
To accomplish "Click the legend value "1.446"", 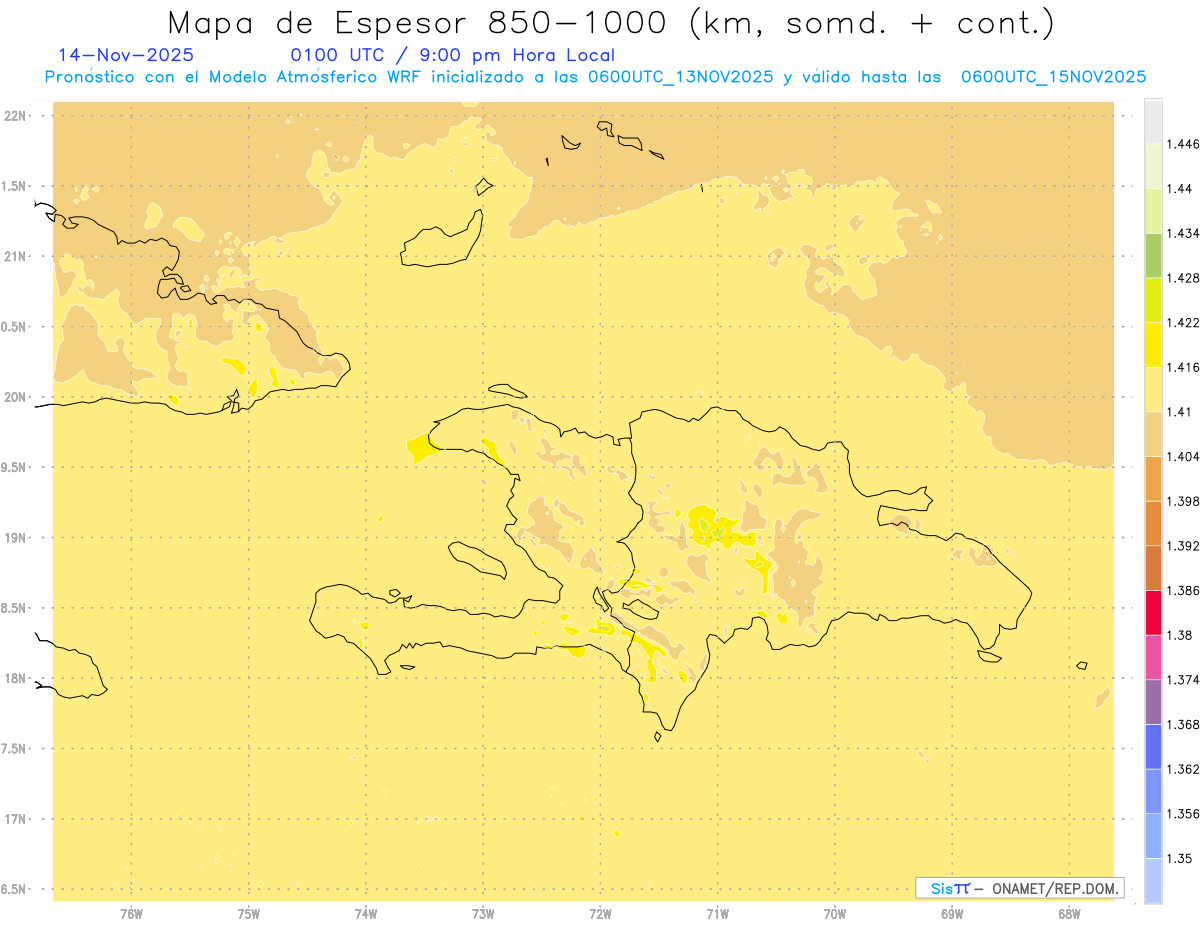I will click(x=1183, y=144).
